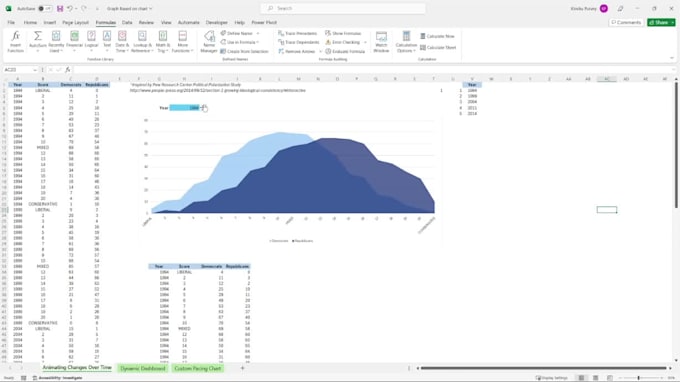Viewport: 680px width, 382px height.
Task: Open the Dynamic Dashboard sheet tab
Action: pos(143,369)
